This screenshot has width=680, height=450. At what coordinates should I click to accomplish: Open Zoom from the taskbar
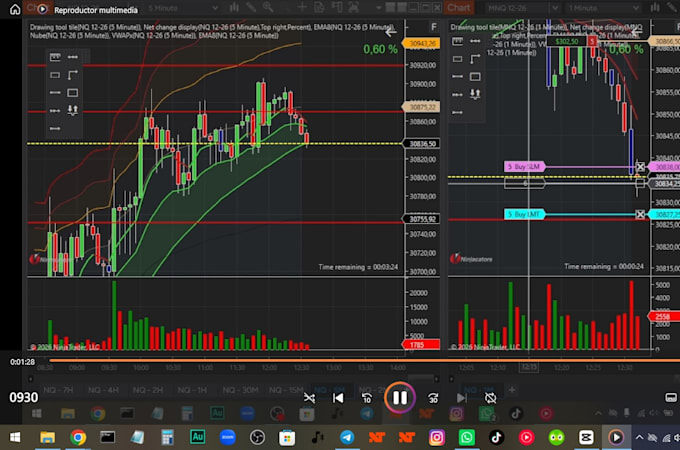point(227,437)
